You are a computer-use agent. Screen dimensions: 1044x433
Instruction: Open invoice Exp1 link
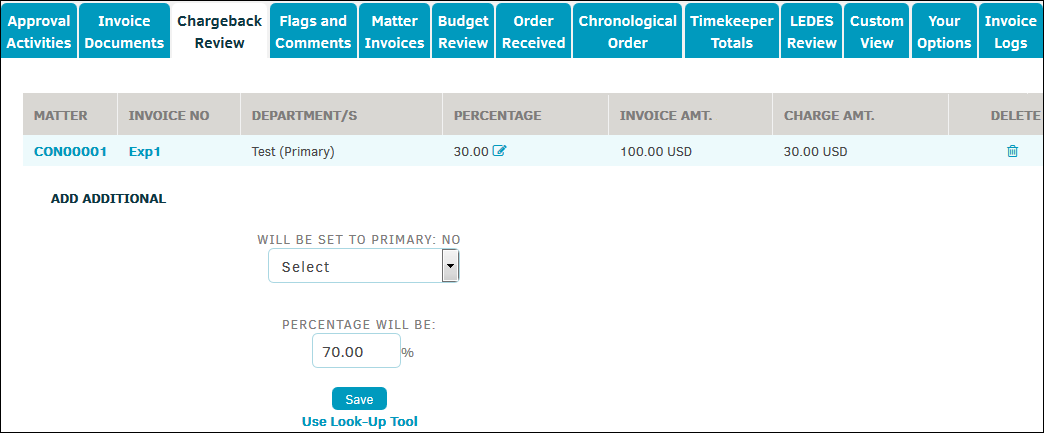tap(144, 151)
